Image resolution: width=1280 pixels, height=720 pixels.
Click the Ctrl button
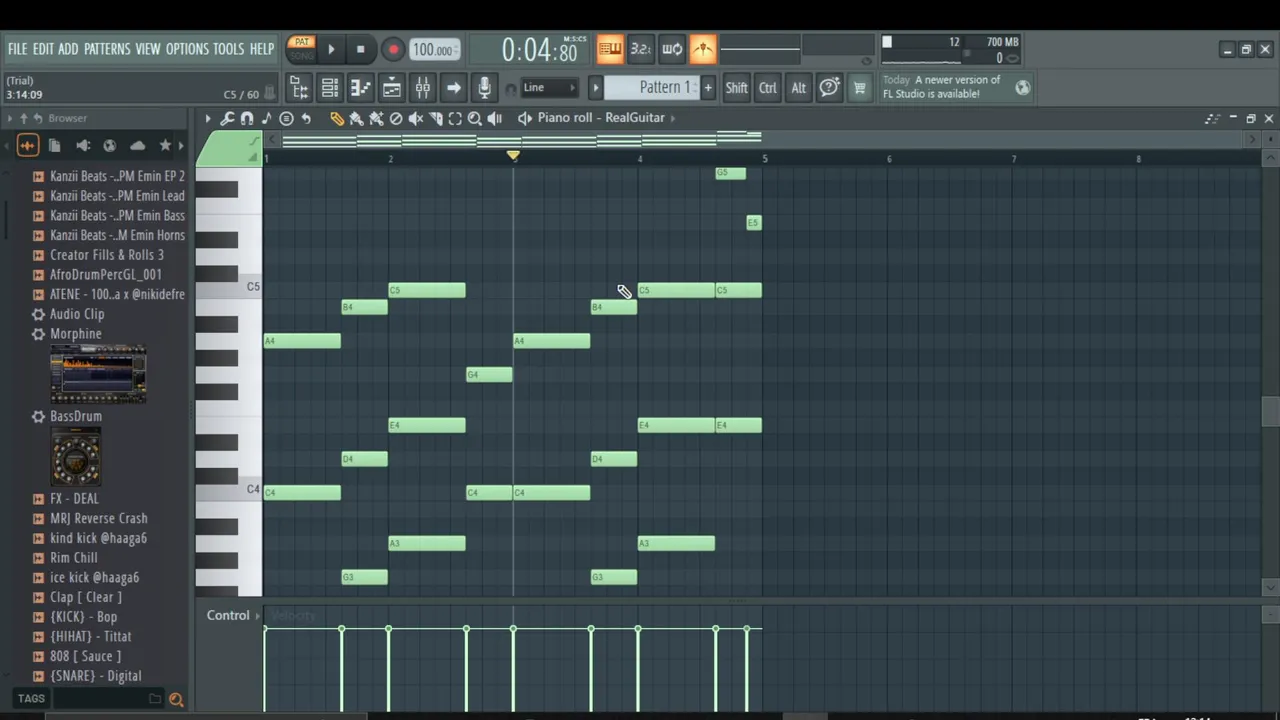pos(767,88)
